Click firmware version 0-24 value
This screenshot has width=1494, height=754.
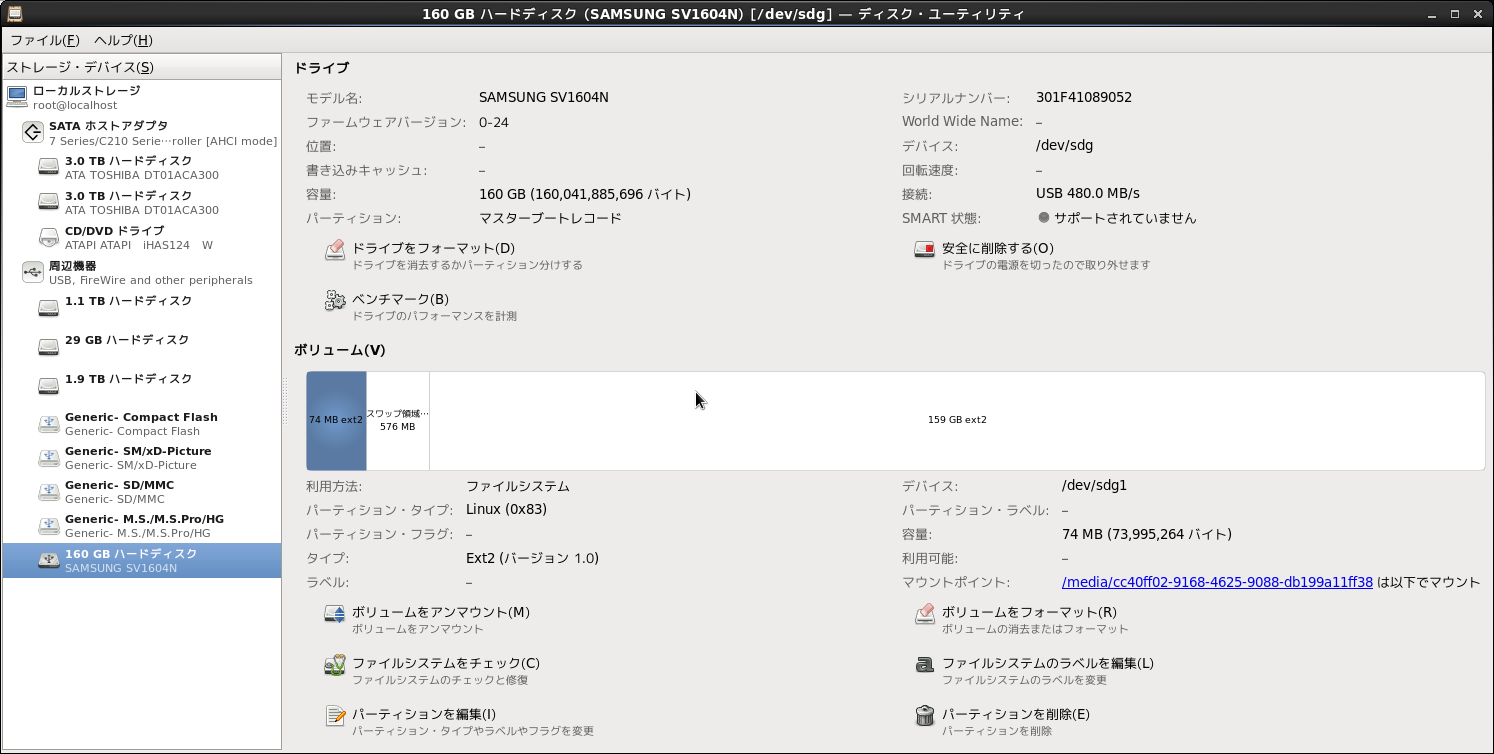494,122
